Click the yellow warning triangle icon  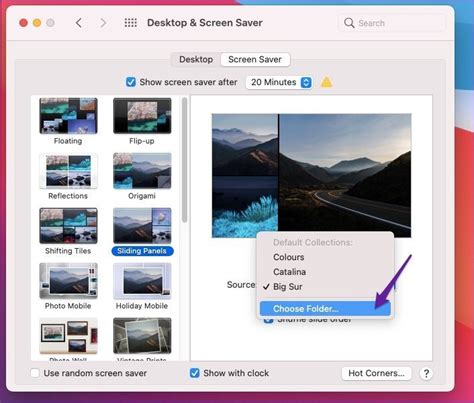coord(326,82)
